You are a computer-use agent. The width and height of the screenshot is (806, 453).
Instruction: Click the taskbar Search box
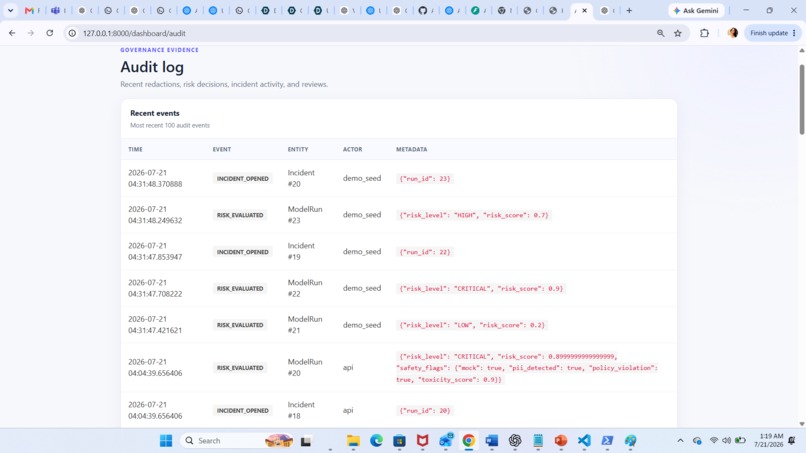pos(237,441)
